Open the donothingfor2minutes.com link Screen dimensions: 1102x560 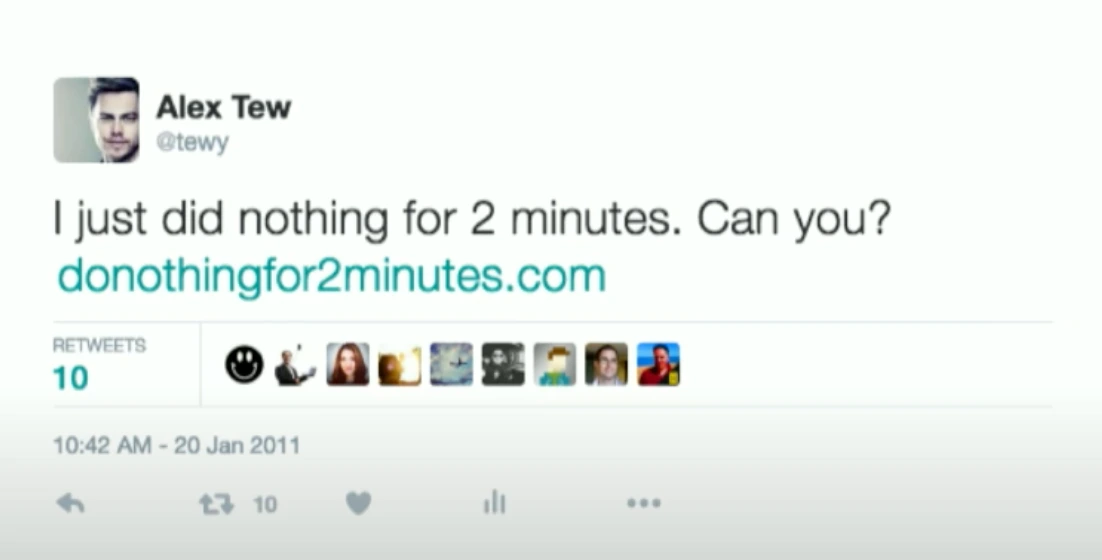coord(331,275)
